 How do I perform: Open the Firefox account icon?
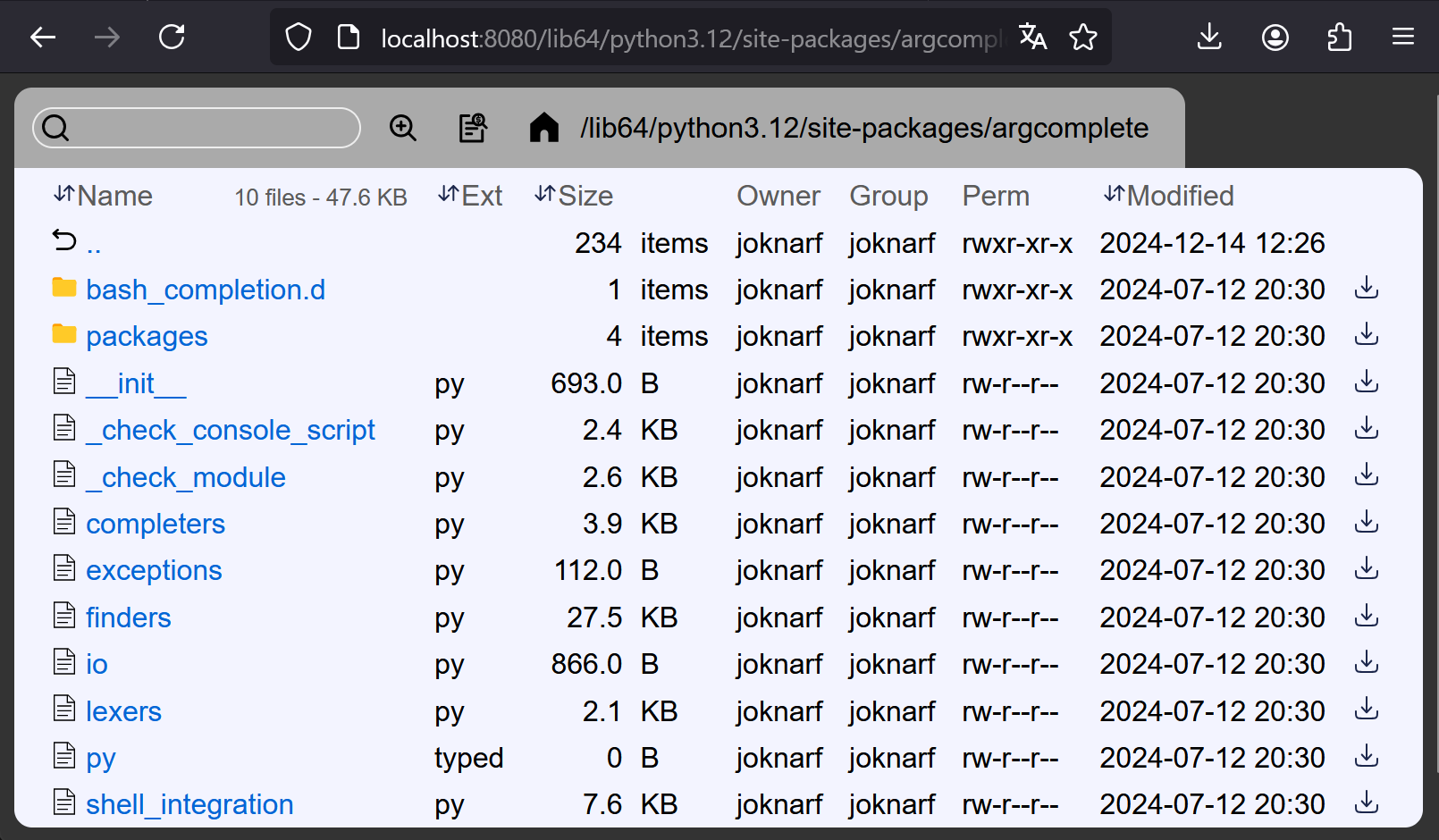click(x=1275, y=38)
